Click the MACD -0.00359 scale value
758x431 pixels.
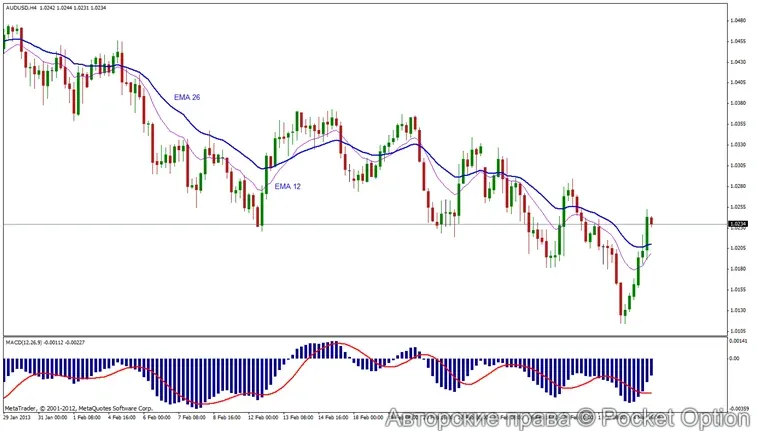click(x=738, y=408)
